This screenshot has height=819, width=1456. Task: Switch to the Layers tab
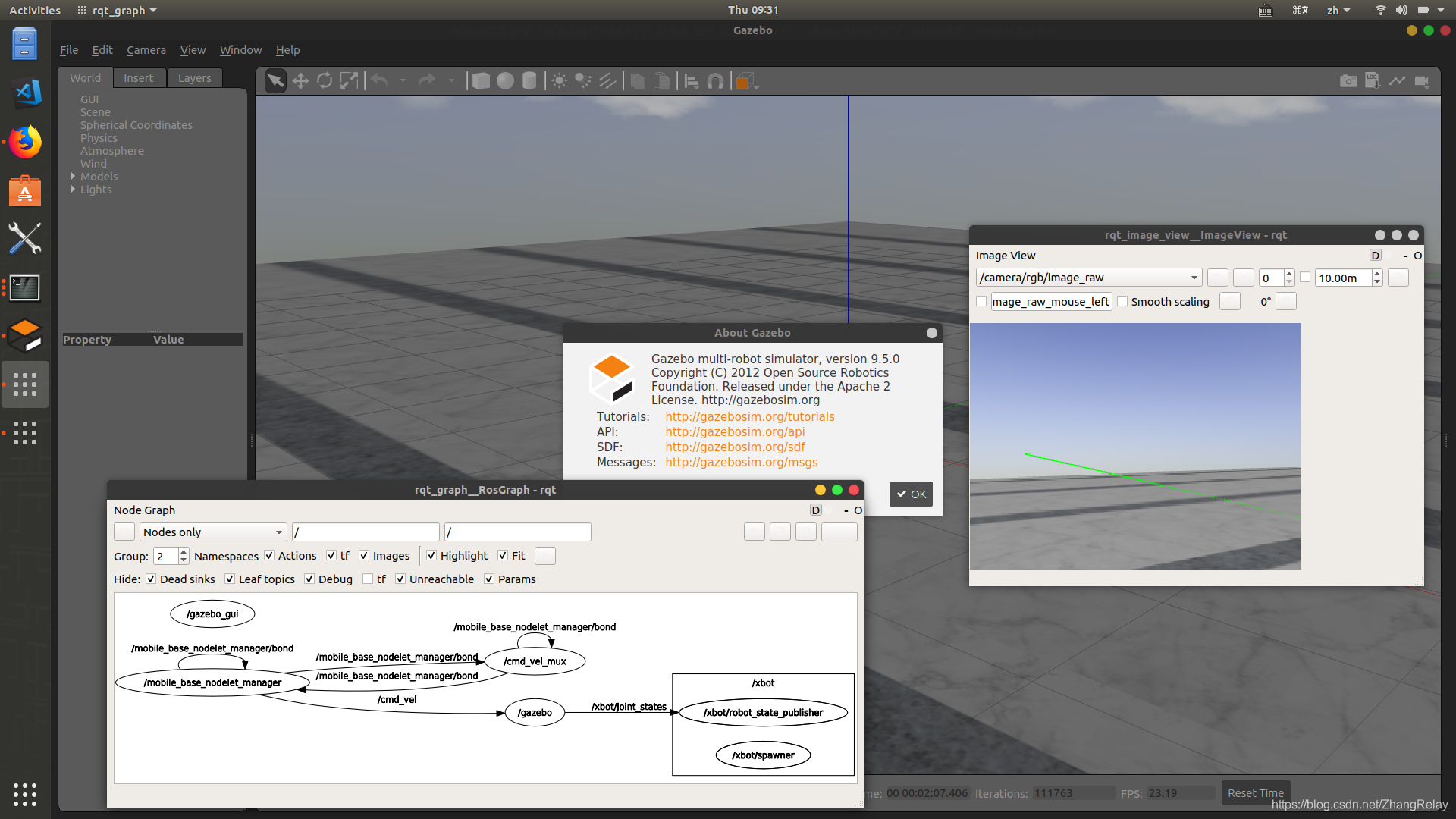pos(195,78)
